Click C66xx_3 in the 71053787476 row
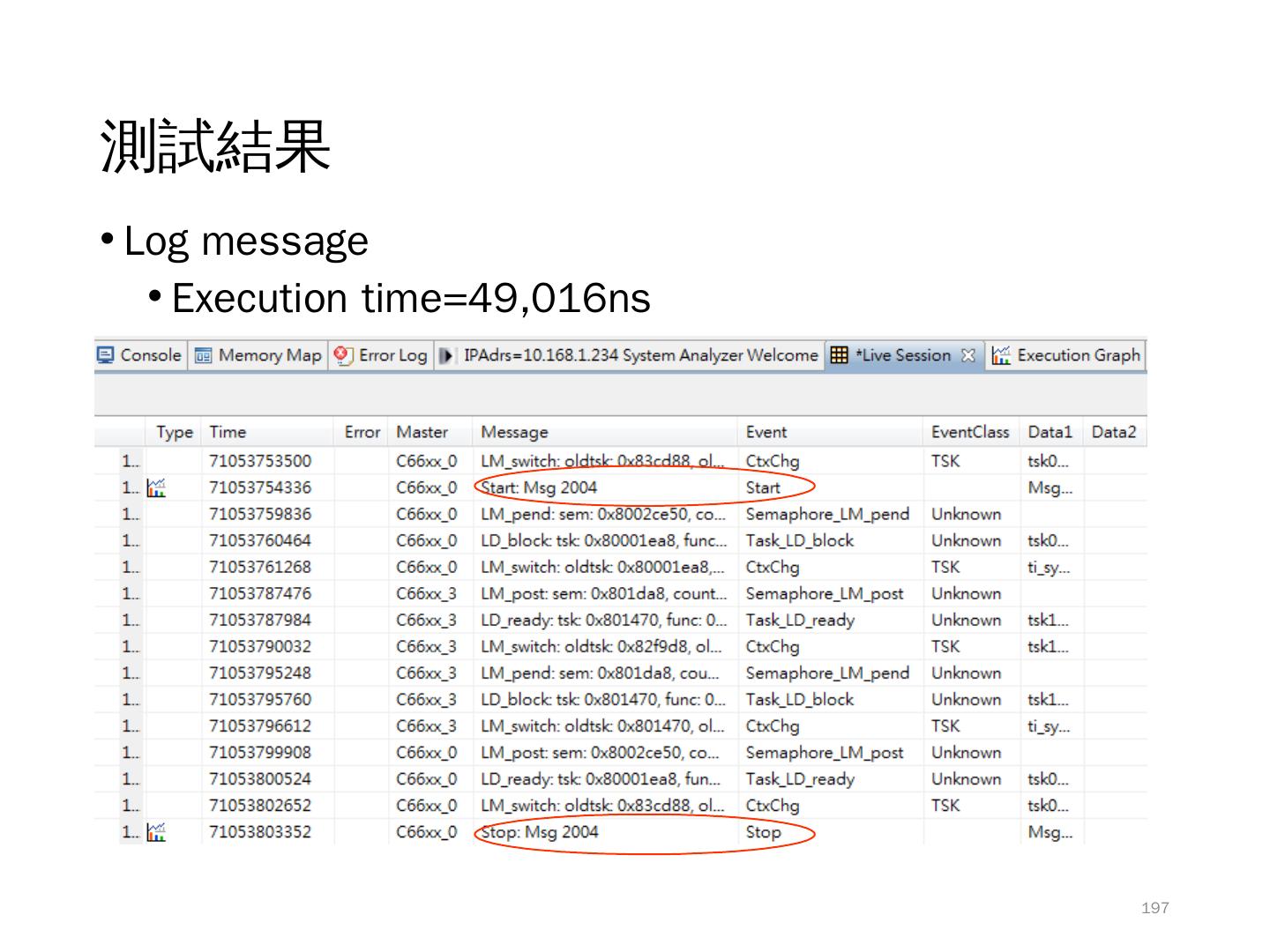This screenshot has width=1270, height=952. click(427, 593)
